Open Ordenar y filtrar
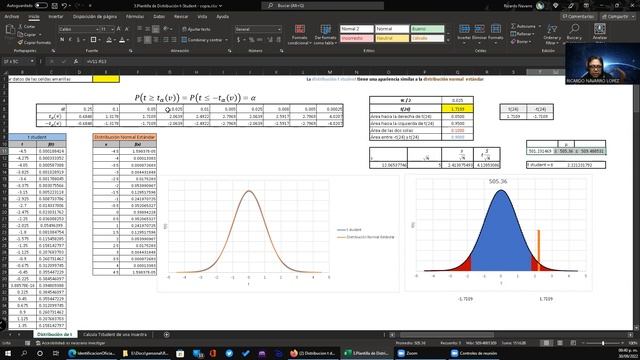 coord(552,34)
